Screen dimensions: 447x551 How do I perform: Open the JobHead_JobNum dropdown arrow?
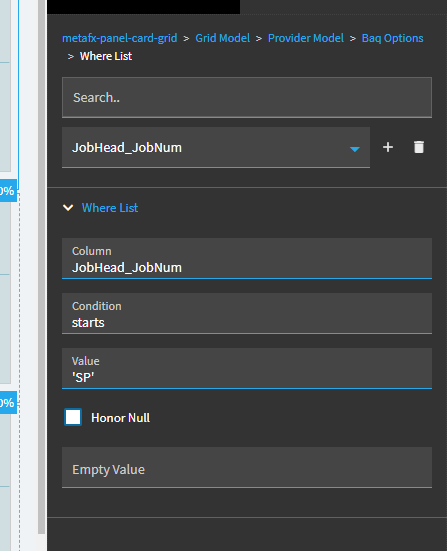point(355,149)
